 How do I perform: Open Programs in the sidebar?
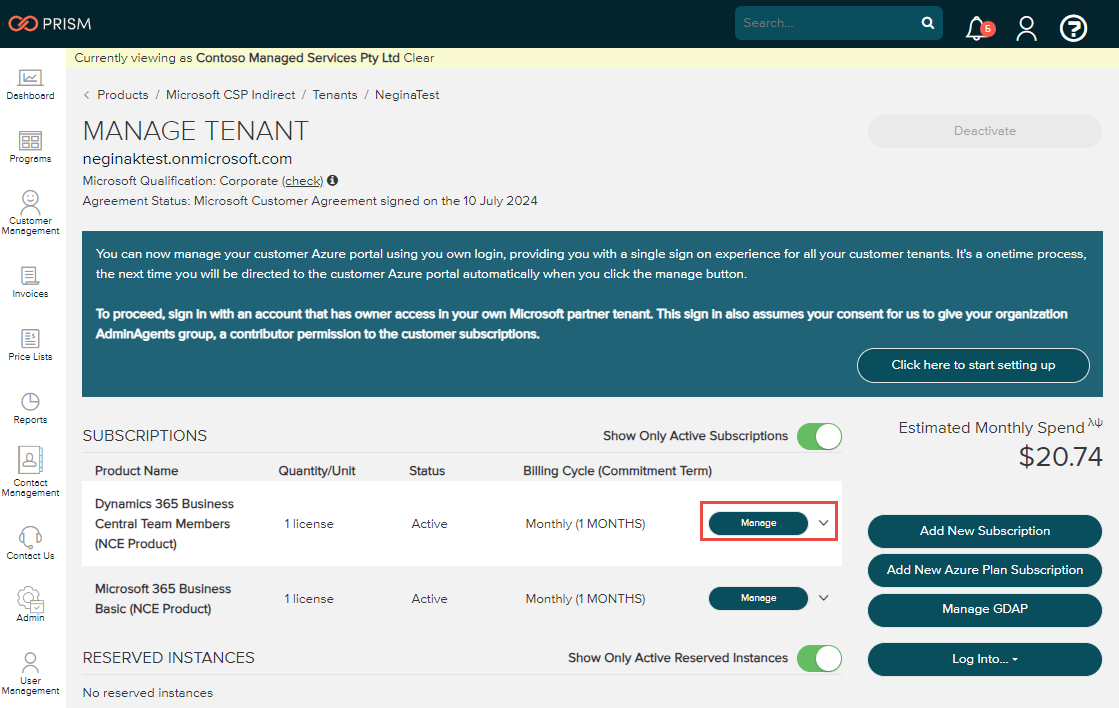tap(31, 147)
